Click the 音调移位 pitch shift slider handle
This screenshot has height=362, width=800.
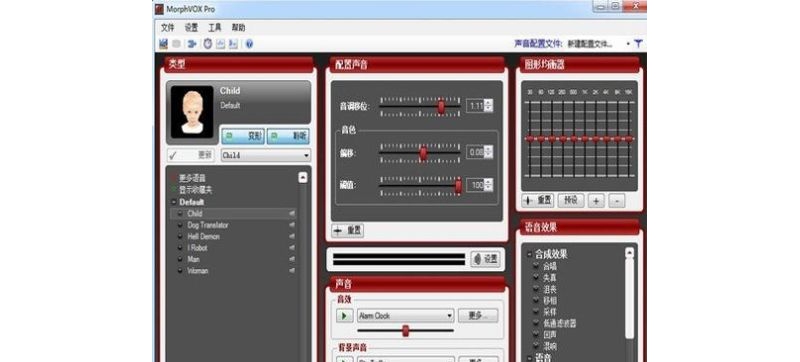point(441,106)
